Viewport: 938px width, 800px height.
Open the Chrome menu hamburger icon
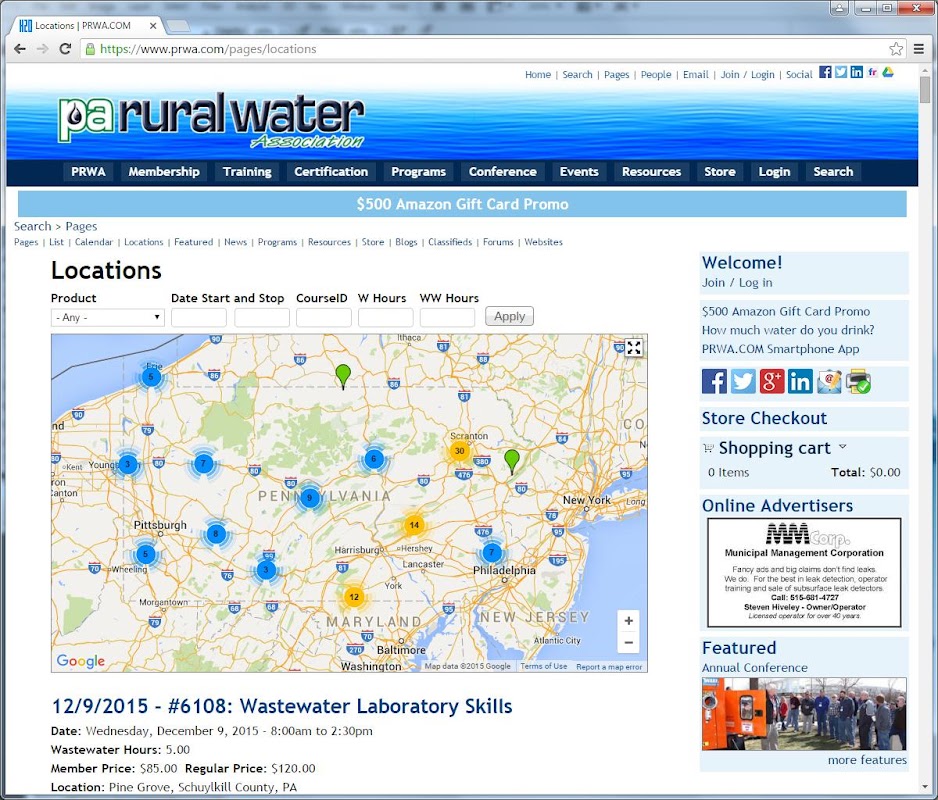[x=919, y=49]
